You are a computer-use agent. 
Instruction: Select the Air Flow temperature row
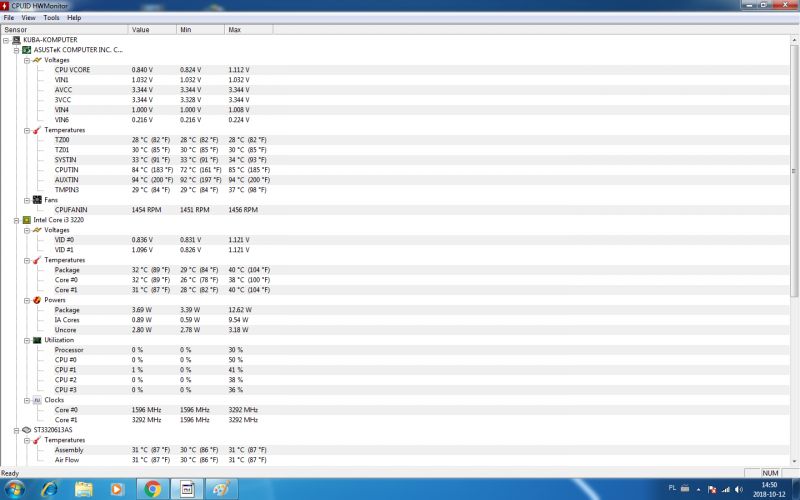pyautogui.click(x=395, y=460)
